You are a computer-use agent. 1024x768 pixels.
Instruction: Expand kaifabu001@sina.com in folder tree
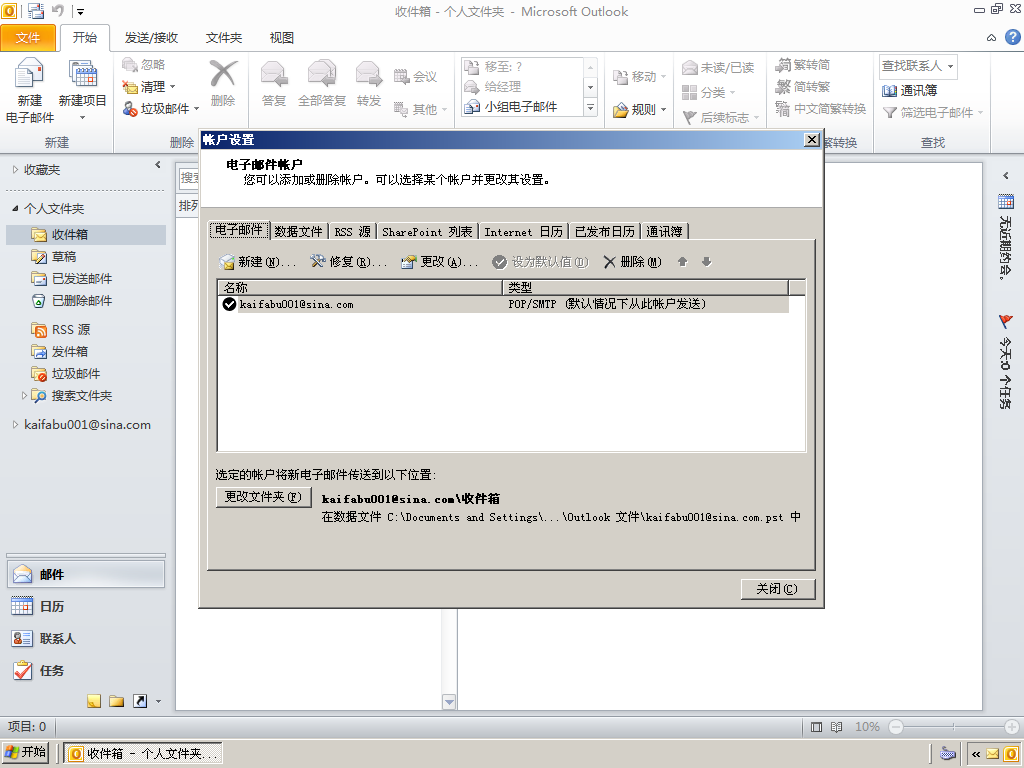pos(16,425)
